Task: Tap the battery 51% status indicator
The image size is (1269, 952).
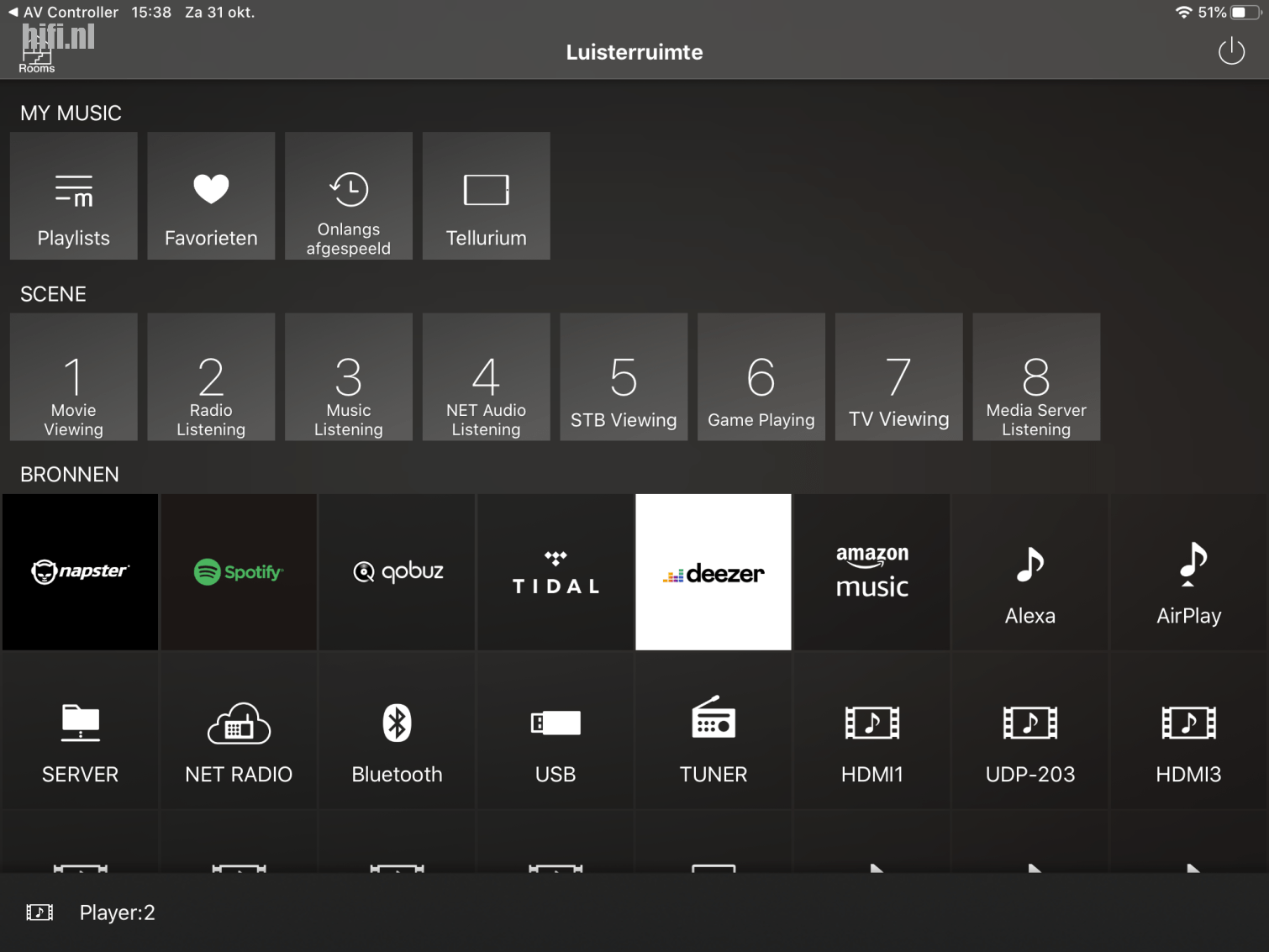Action: (x=1229, y=13)
